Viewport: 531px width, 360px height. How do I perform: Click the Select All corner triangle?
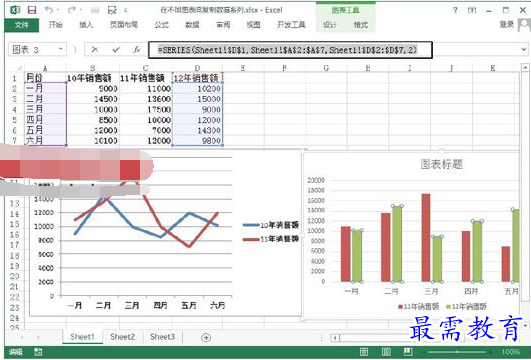pyautogui.click(x=19, y=69)
